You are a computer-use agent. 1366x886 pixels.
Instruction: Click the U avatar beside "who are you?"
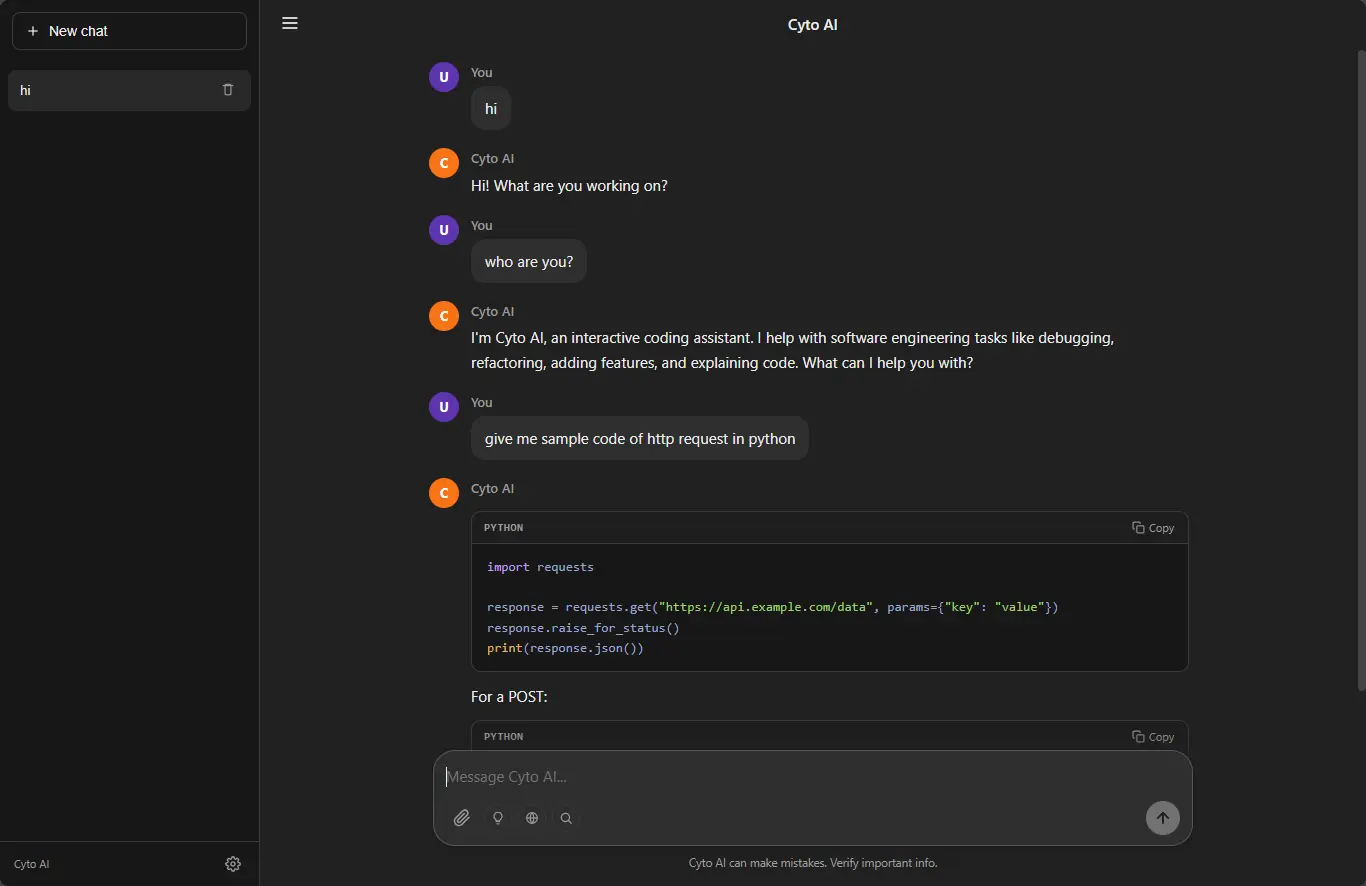[x=444, y=230]
